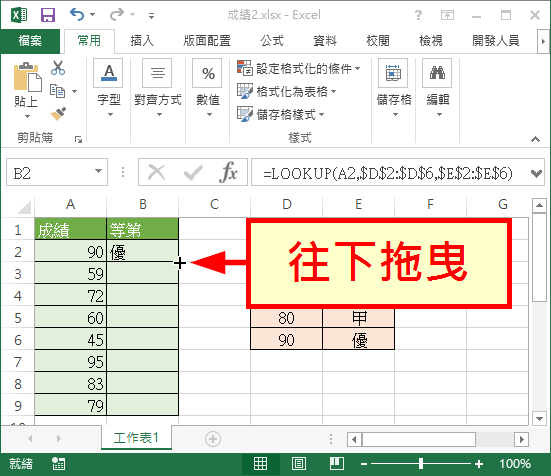This screenshot has width=551, height=476.
Task: Open copy options dropdown arrow
Action: click(x=74, y=92)
